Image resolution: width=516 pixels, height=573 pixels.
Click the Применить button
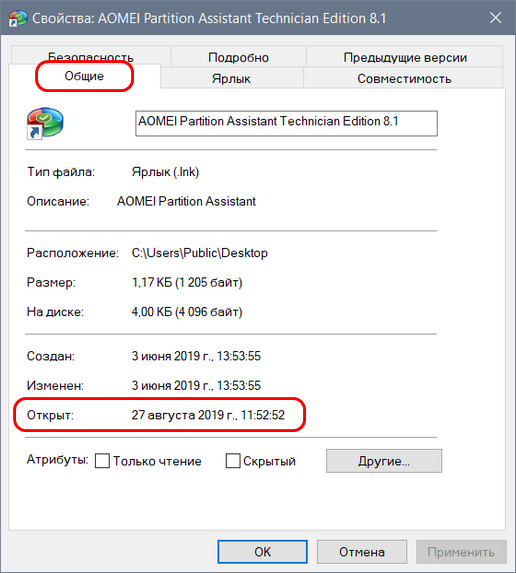461,552
